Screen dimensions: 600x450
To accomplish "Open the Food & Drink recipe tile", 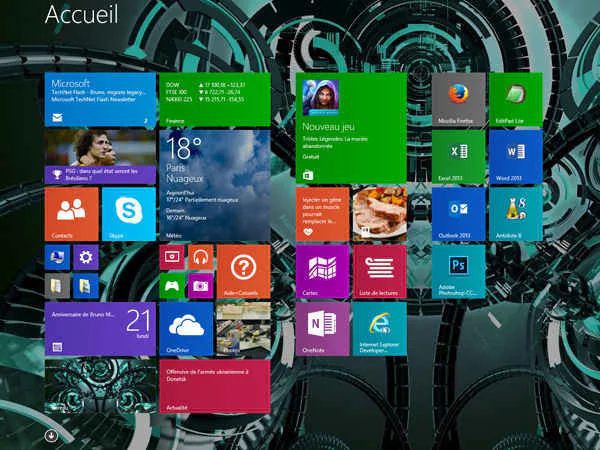I will tap(380, 214).
